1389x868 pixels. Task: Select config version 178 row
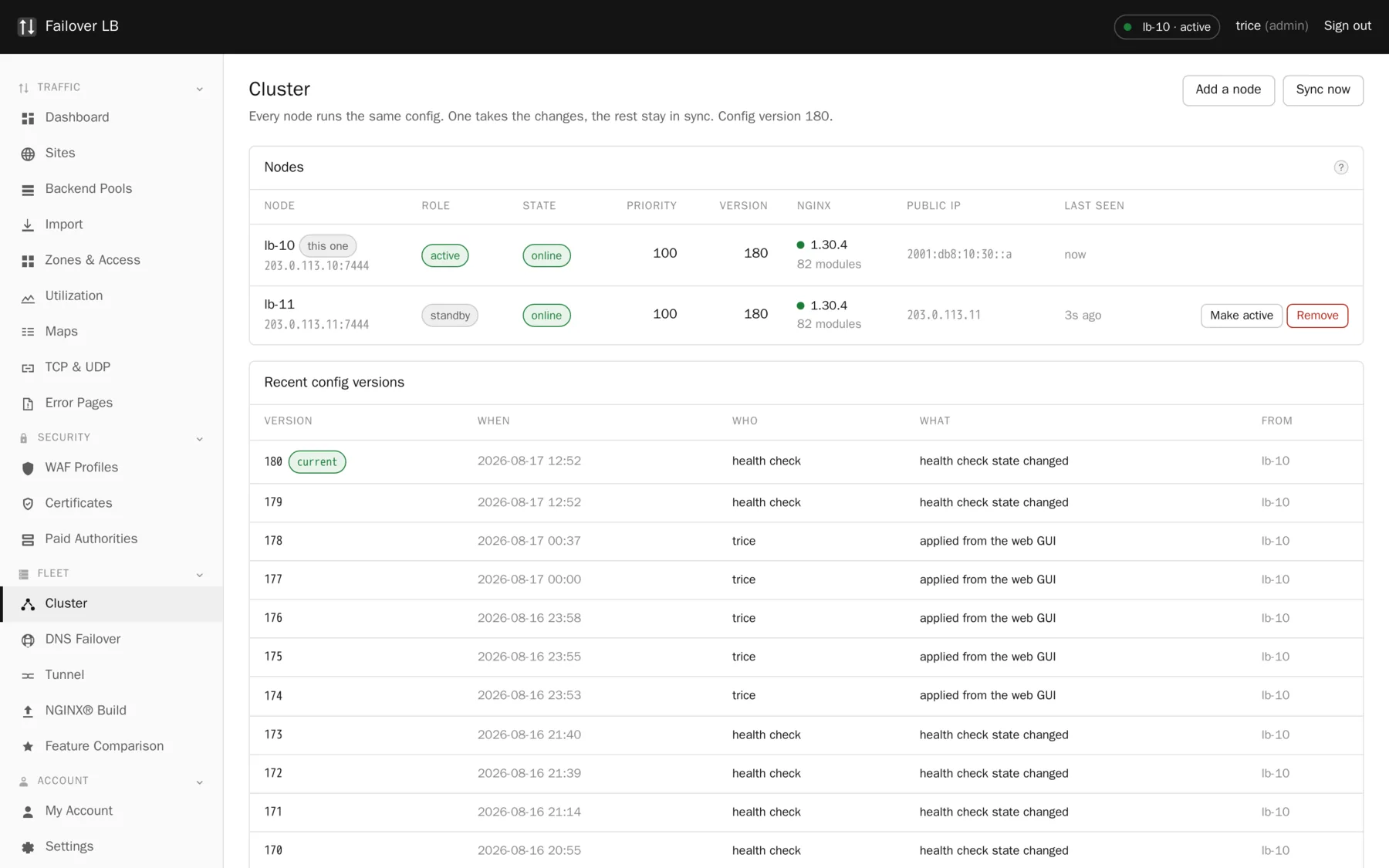tap(806, 541)
